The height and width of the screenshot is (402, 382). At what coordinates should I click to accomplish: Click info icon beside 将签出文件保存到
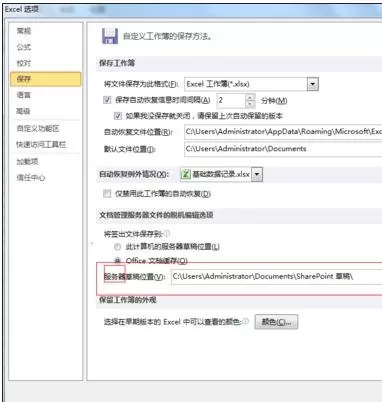point(166,233)
